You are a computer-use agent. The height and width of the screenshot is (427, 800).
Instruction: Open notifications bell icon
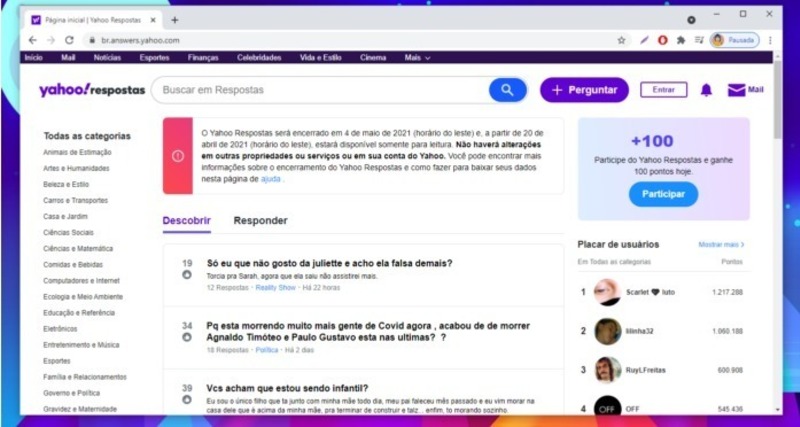[x=706, y=90]
